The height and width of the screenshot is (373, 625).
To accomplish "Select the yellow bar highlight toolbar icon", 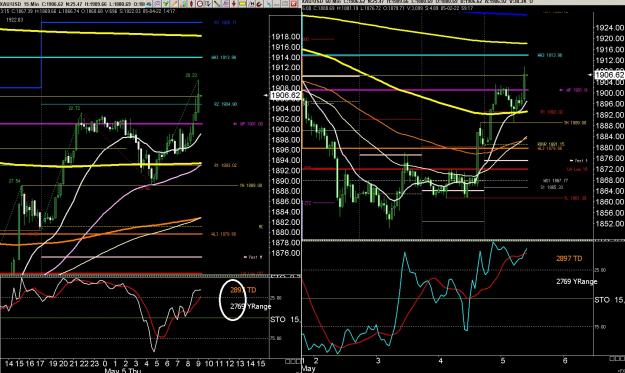I will point(242,4).
